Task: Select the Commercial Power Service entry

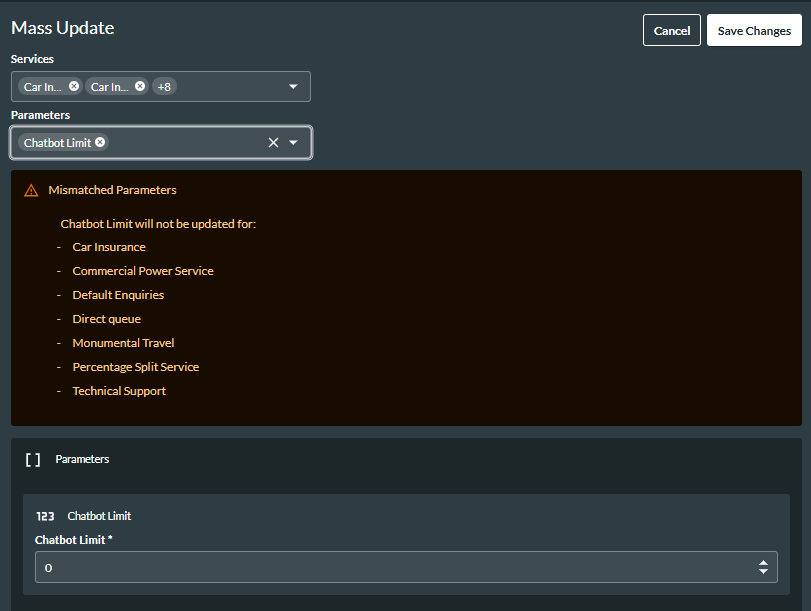Action: 143,271
